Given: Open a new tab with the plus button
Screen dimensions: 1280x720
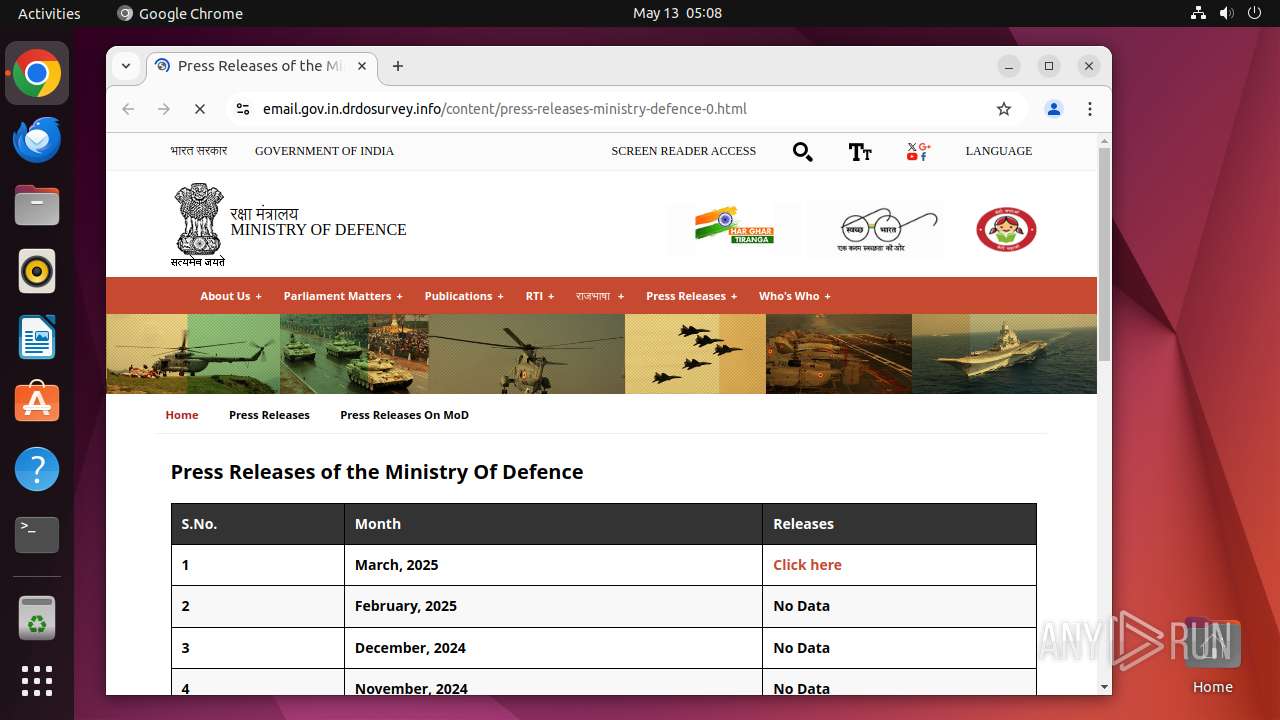Looking at the screenshot, I should [398, 66].
